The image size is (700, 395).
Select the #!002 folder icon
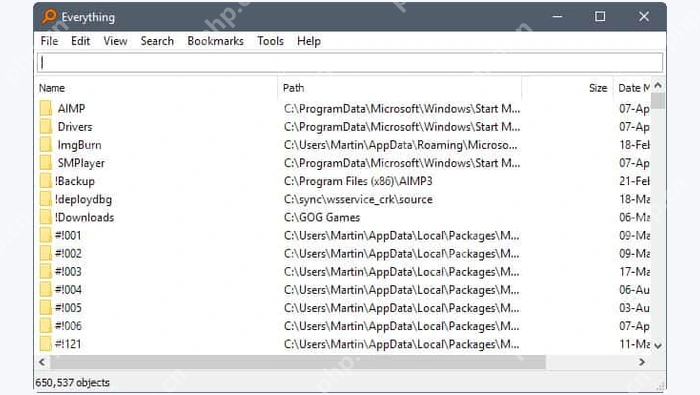click(46, 254)
